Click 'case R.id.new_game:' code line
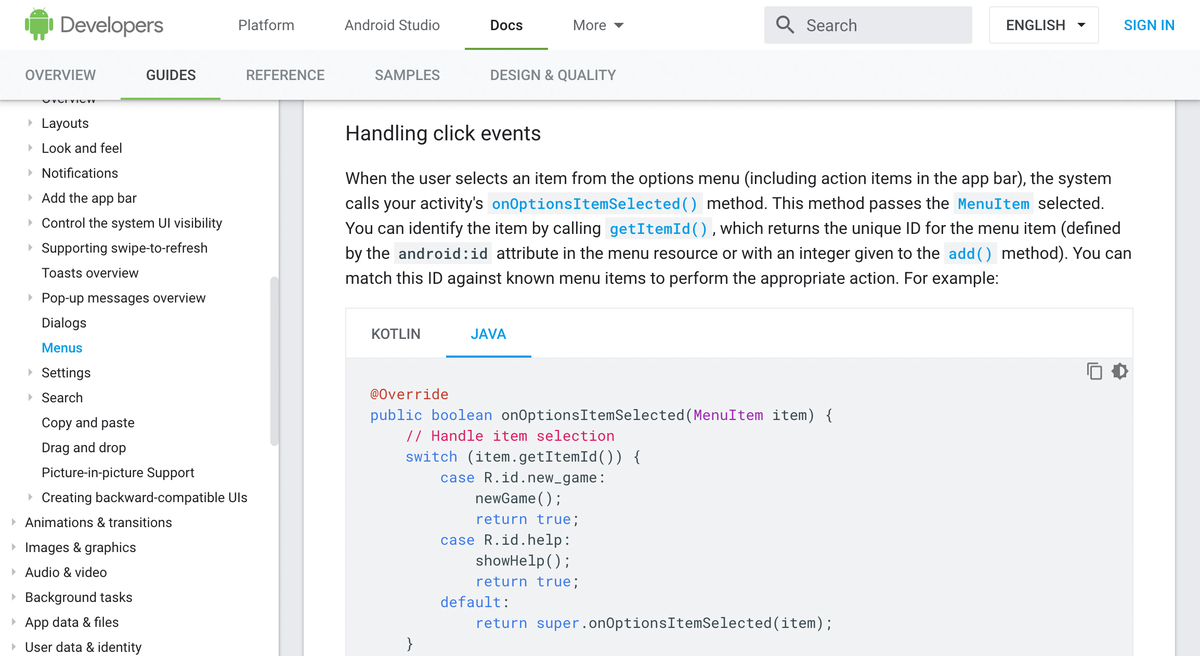The width and height of the screenshot is (1200, 656). pos(523,478)
